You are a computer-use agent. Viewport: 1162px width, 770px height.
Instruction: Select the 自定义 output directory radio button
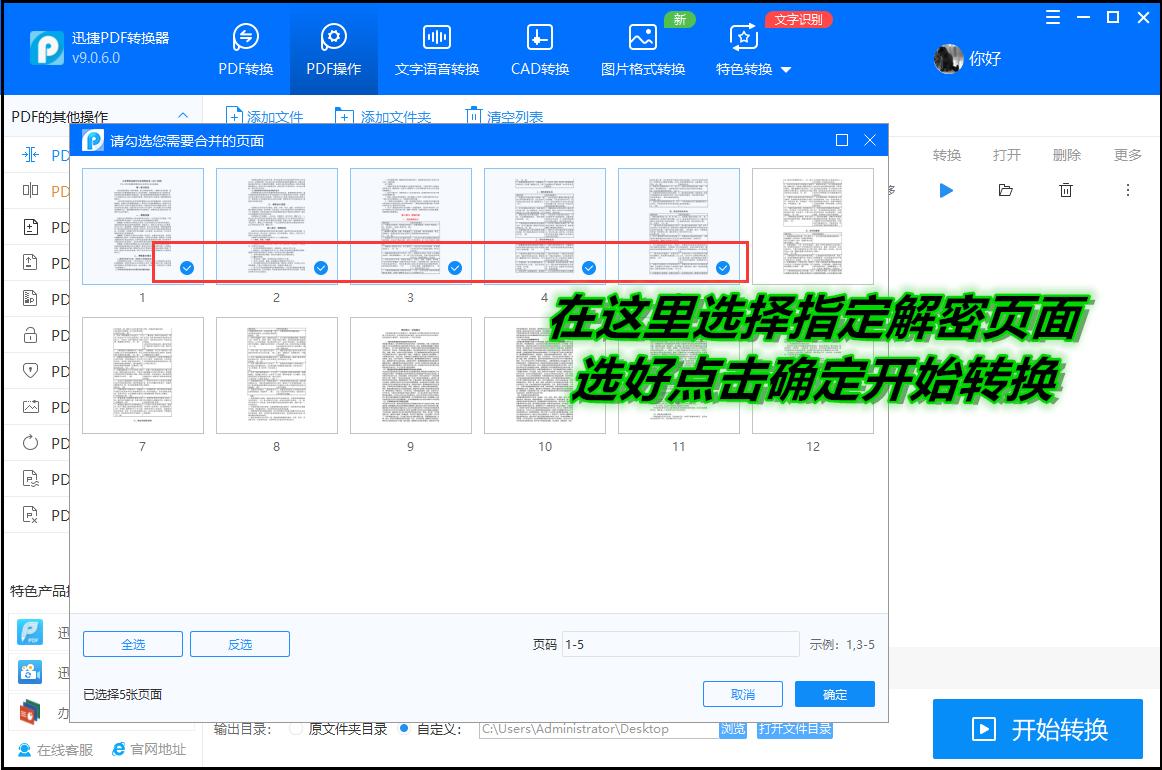[402, 727]
